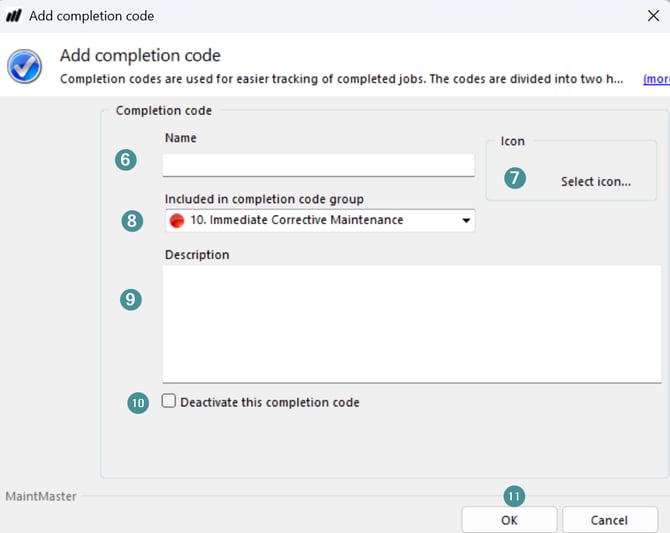Click the MaintMaster logo in title bar
Screen dimensions: 670x533
[x=14, y=16]
